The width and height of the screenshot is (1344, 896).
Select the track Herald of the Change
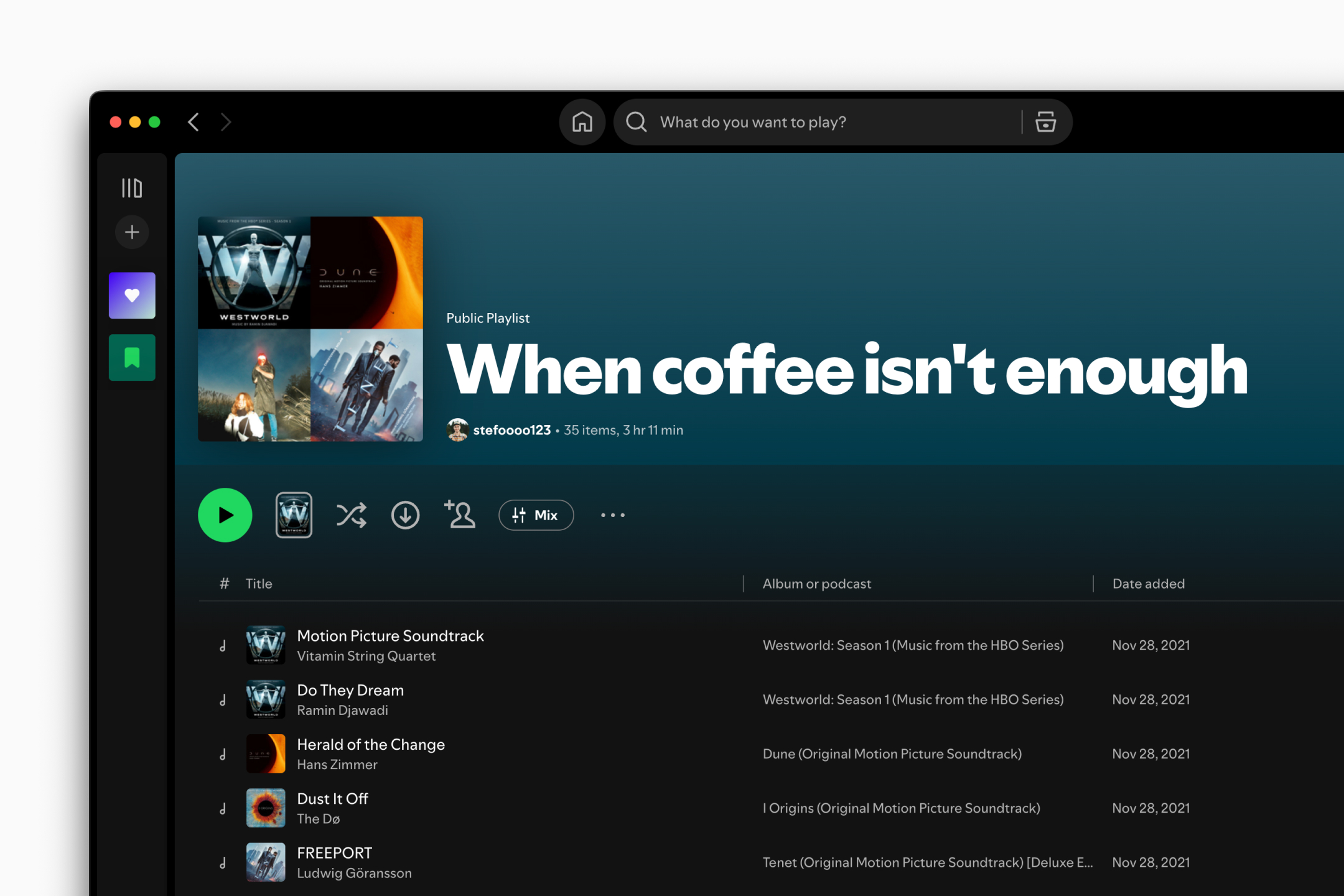pos(371,744)
